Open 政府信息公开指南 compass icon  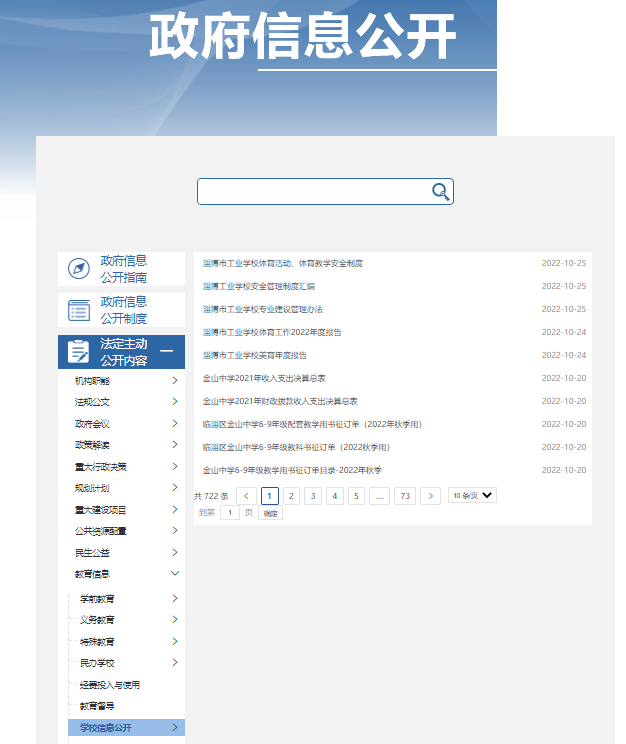point(78,269)
